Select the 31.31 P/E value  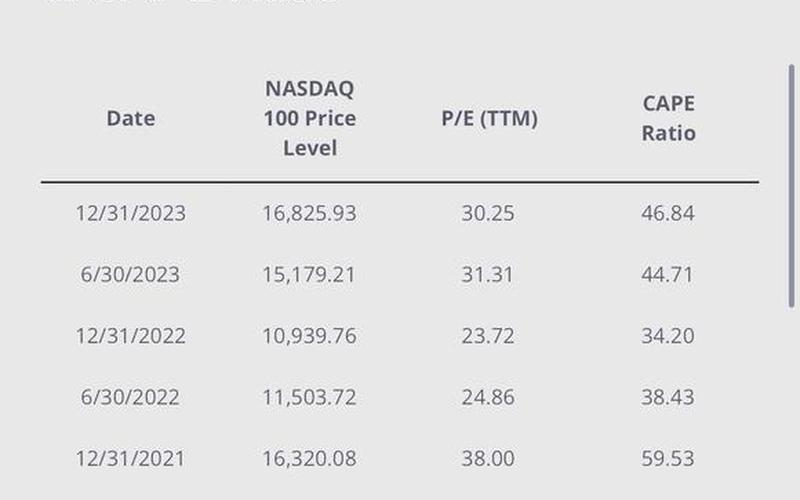click(488, 274)
